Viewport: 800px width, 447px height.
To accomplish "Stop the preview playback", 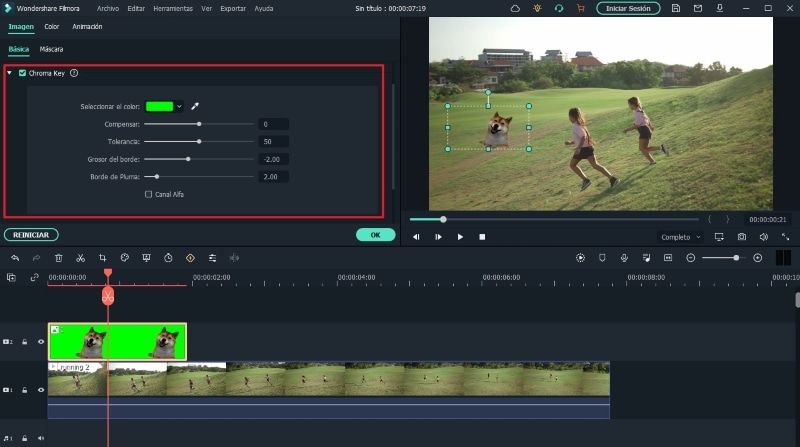I will point(482,237).
